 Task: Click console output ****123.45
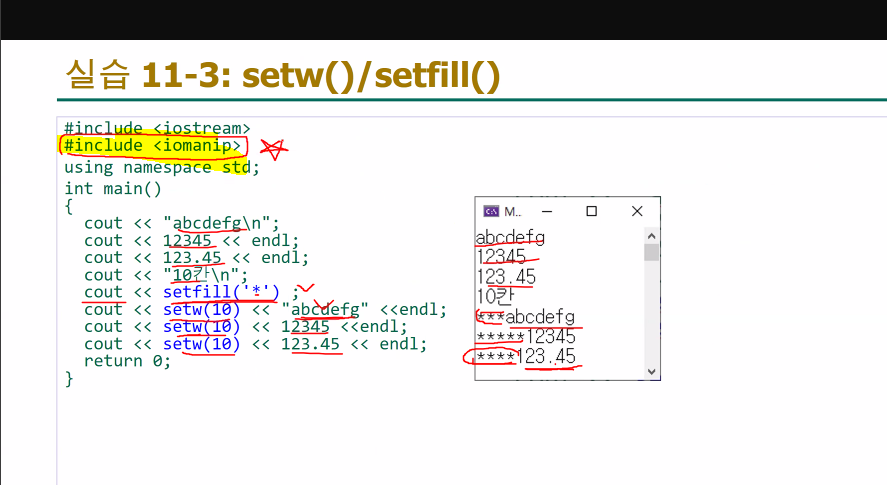(x=526, y=357)
